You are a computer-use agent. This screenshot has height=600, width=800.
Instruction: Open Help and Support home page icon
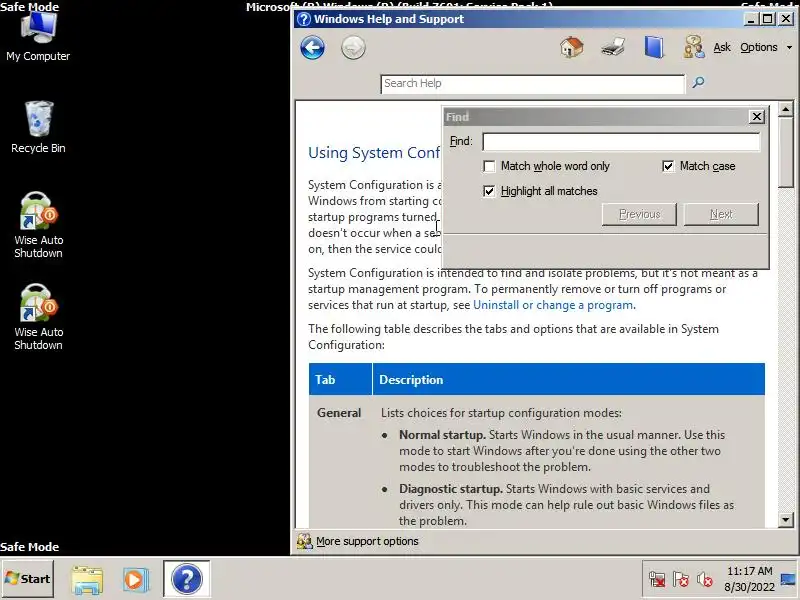pos(571,47)
